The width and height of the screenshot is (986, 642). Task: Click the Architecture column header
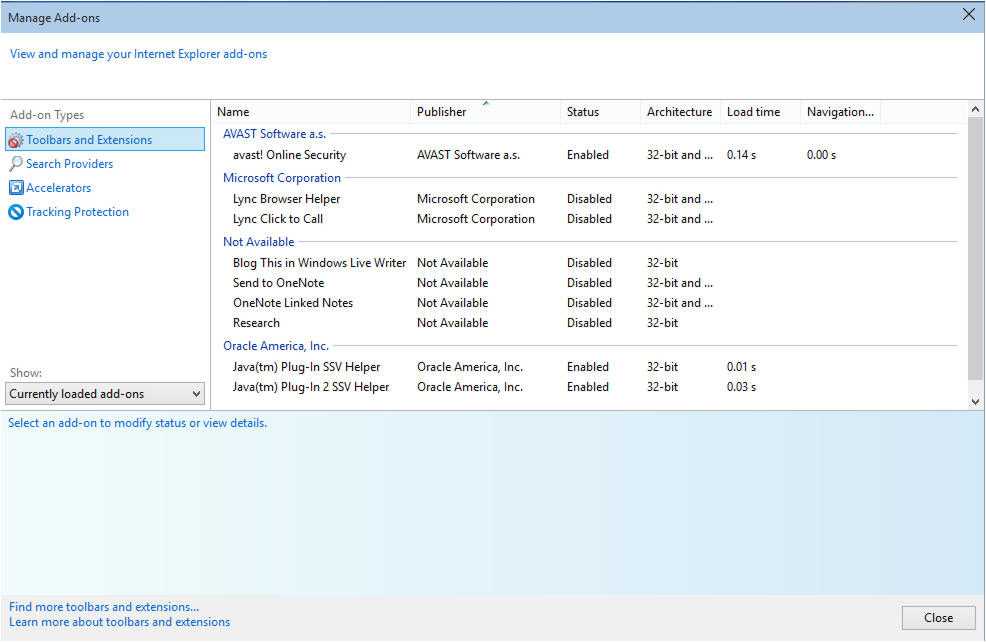[679, 112]
